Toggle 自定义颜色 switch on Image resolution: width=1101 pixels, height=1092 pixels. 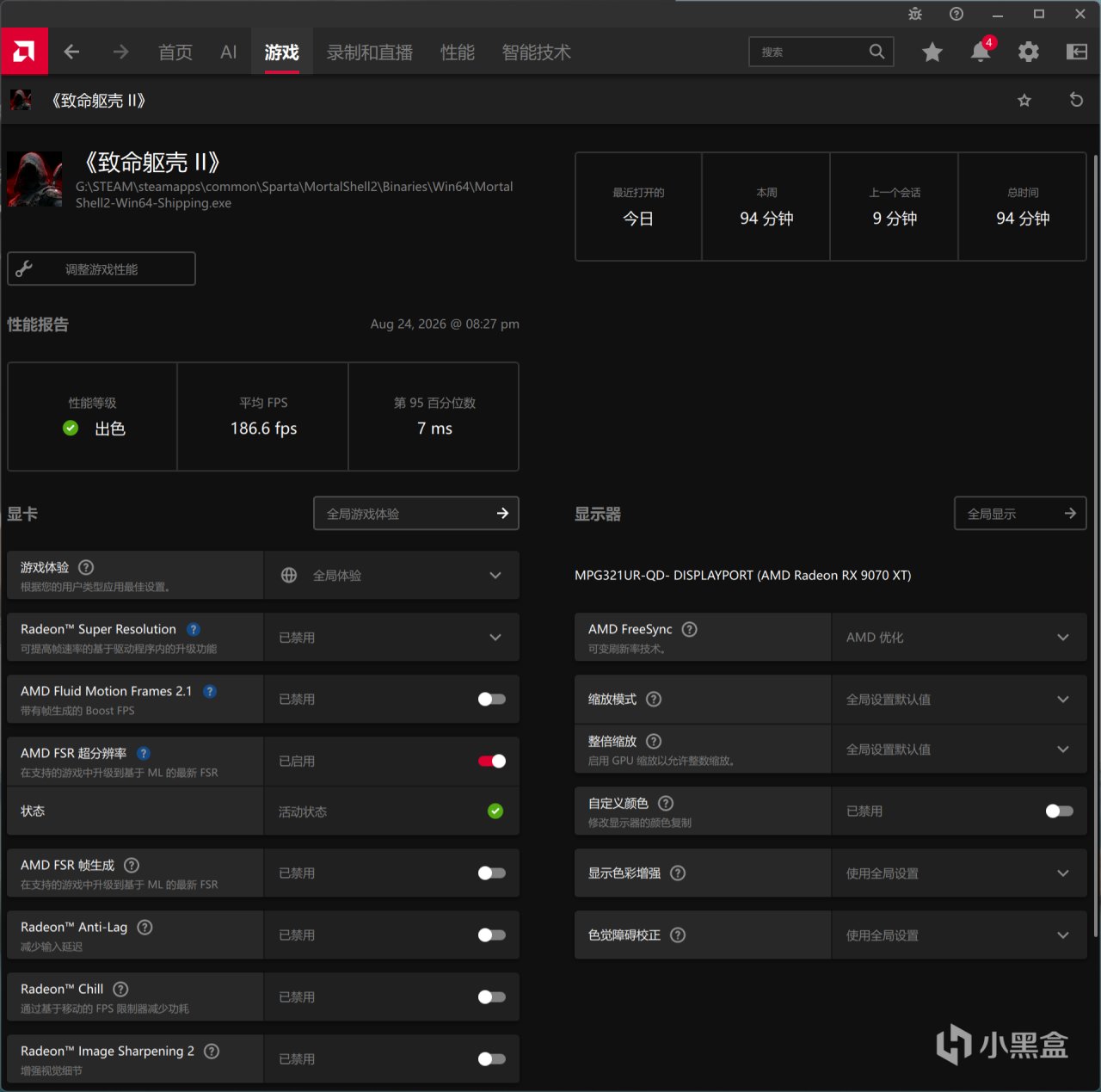[x=1060, y=811]
